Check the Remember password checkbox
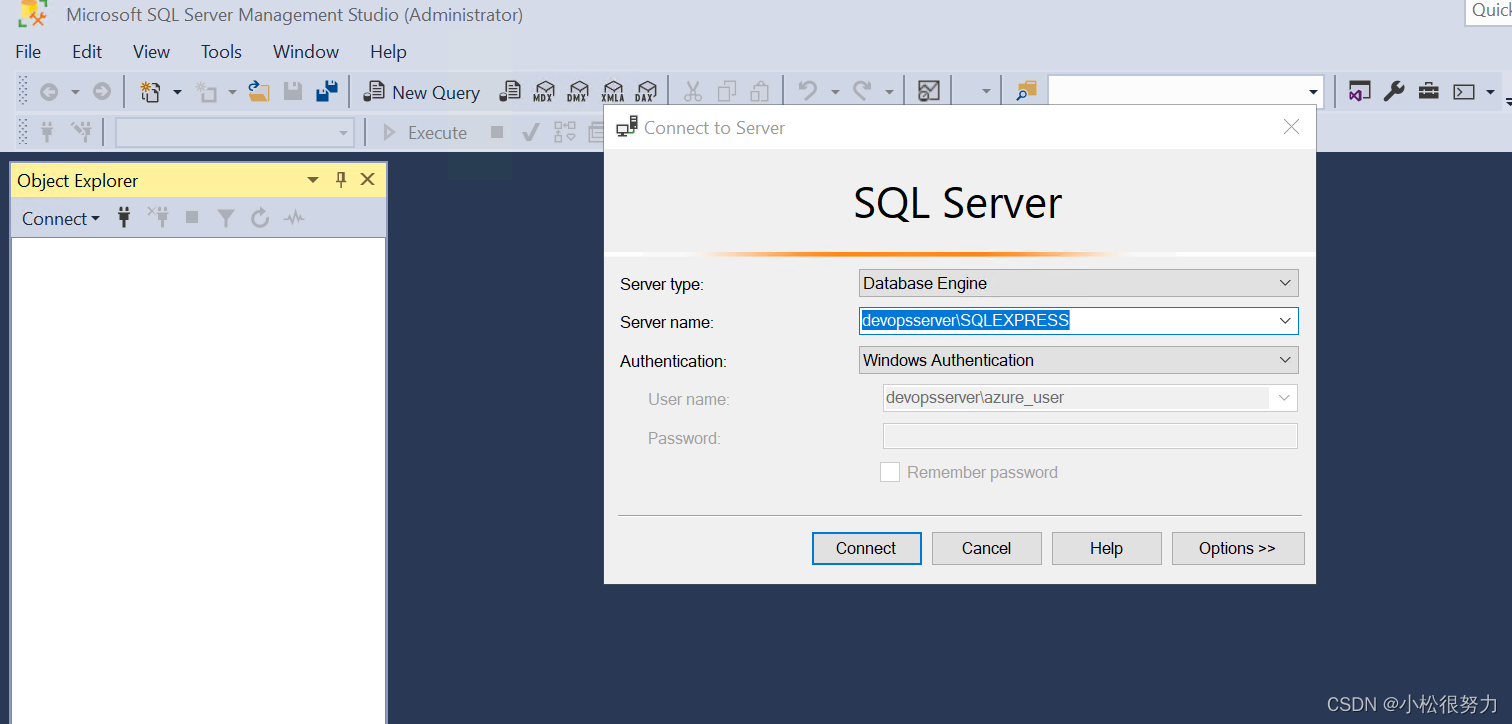Screen dimensions: 1512x724 click(890, 472)
